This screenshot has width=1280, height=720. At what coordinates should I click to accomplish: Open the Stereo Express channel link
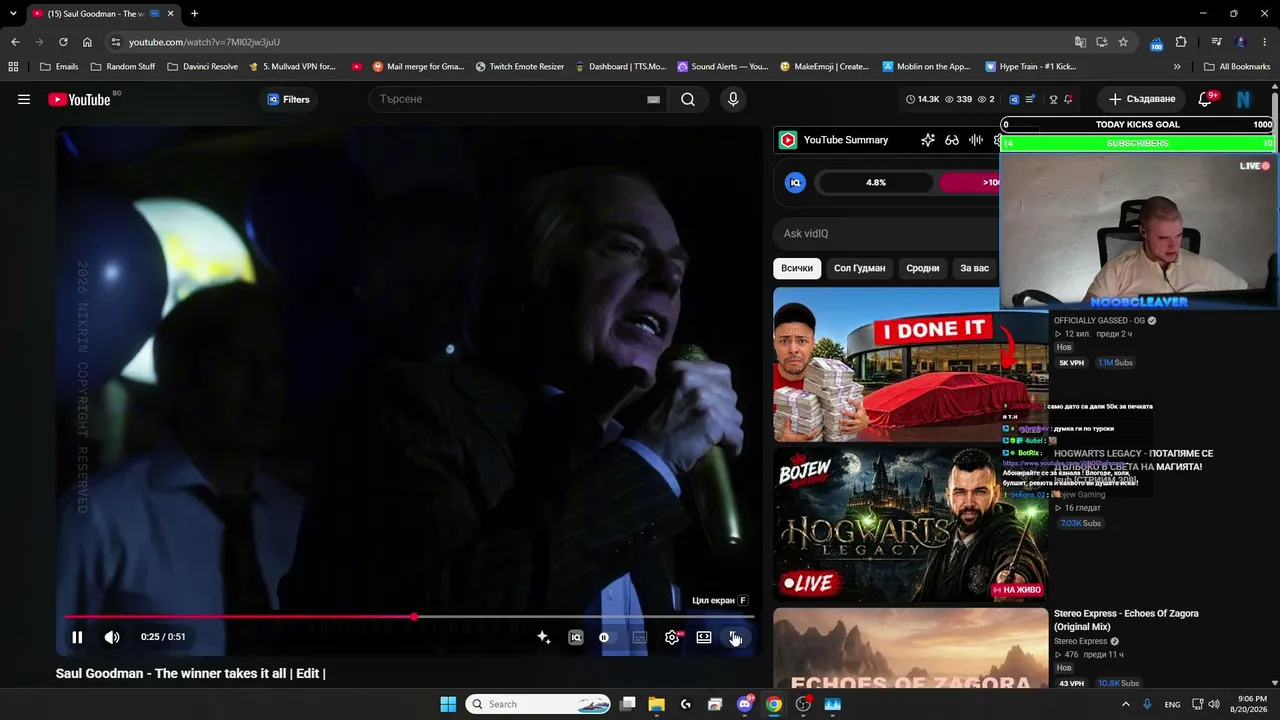pos(1081,641)
